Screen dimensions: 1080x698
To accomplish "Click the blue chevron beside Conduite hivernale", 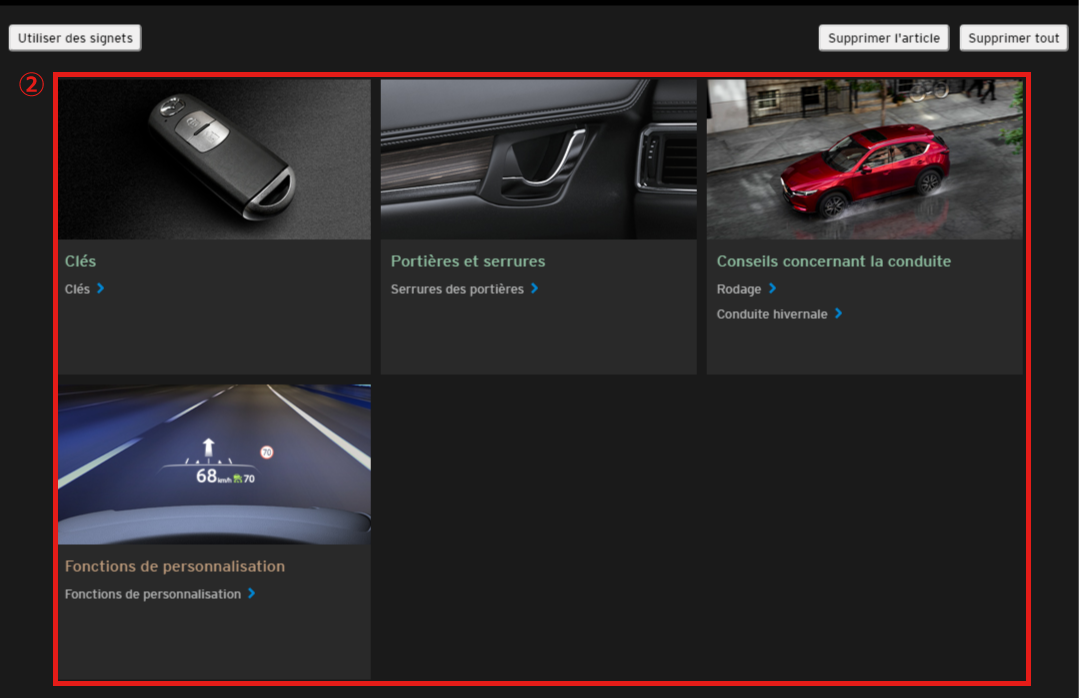I will click(838, 314).
